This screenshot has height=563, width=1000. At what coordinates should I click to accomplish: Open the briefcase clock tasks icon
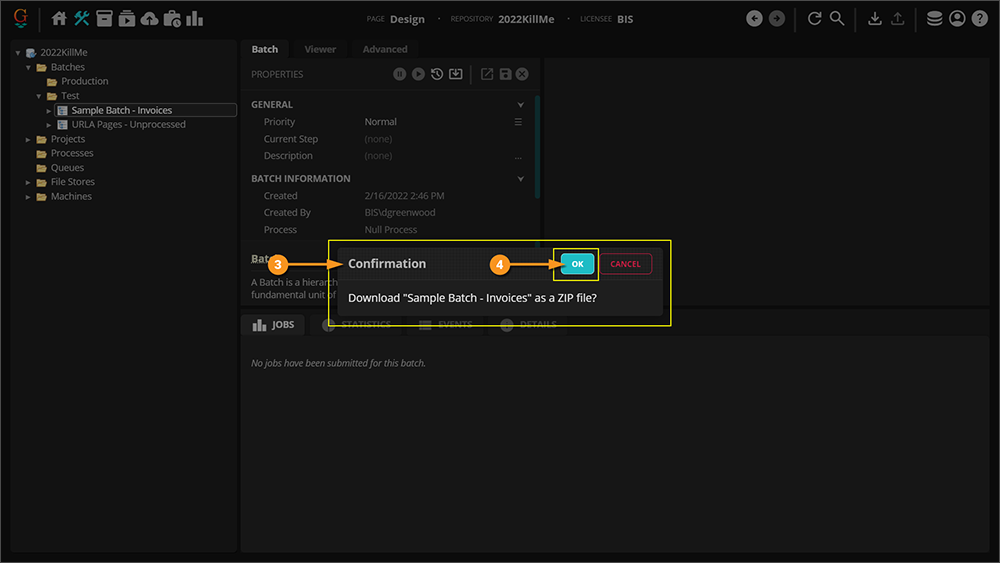[172, 18]
